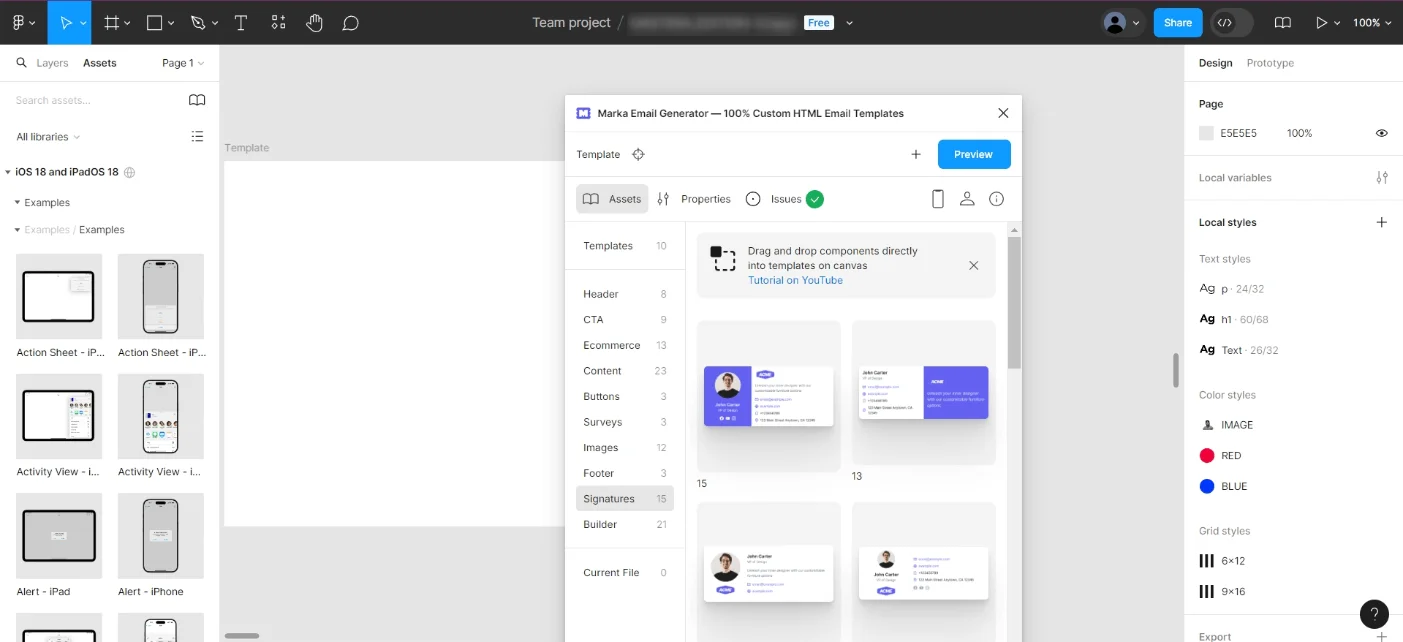The image size is (1403, 642).
Task: Select the Hand tool
Action: pos(314,22)
